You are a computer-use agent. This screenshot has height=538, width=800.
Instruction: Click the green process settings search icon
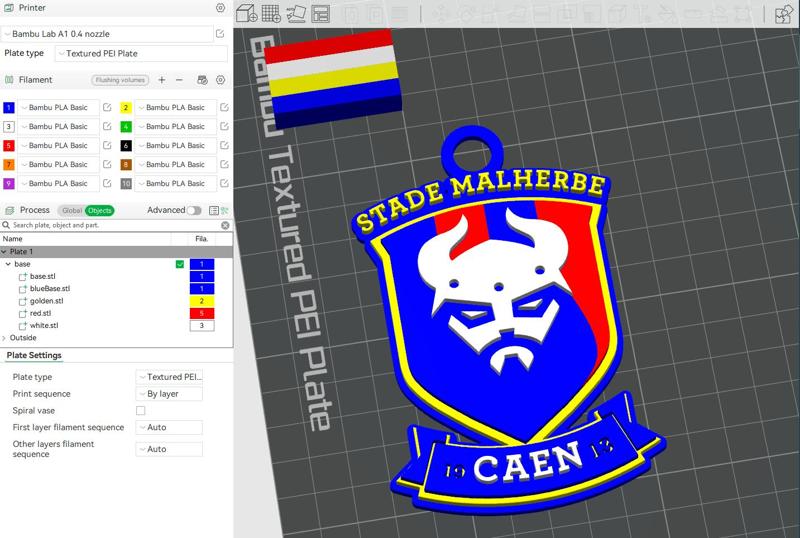point(224,210)
